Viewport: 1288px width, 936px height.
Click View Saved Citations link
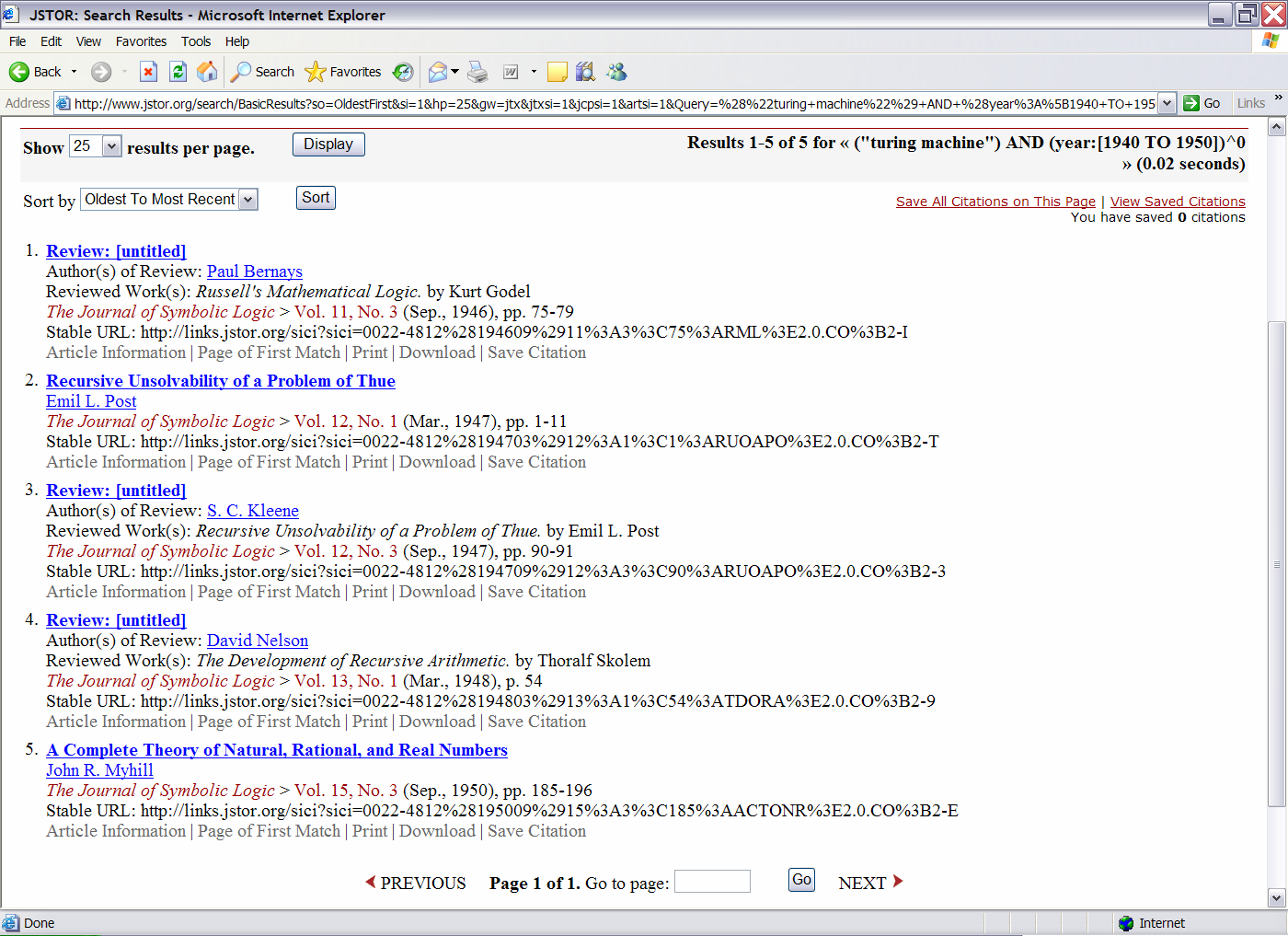click(x=1178, y=202)
